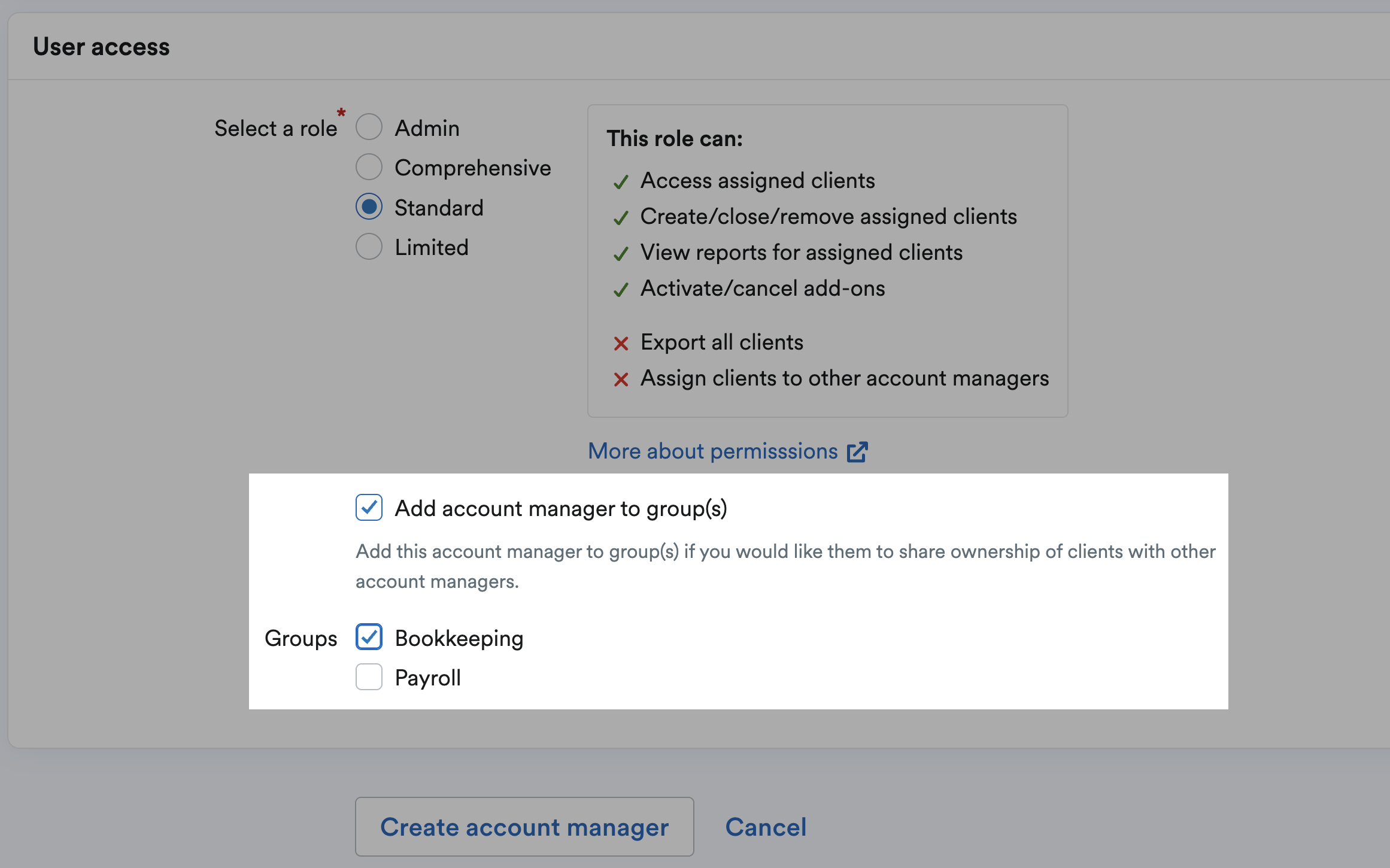Click the green check next to Access assigned clients
The height and width of the screenshot is (868, 1390).
621,182
